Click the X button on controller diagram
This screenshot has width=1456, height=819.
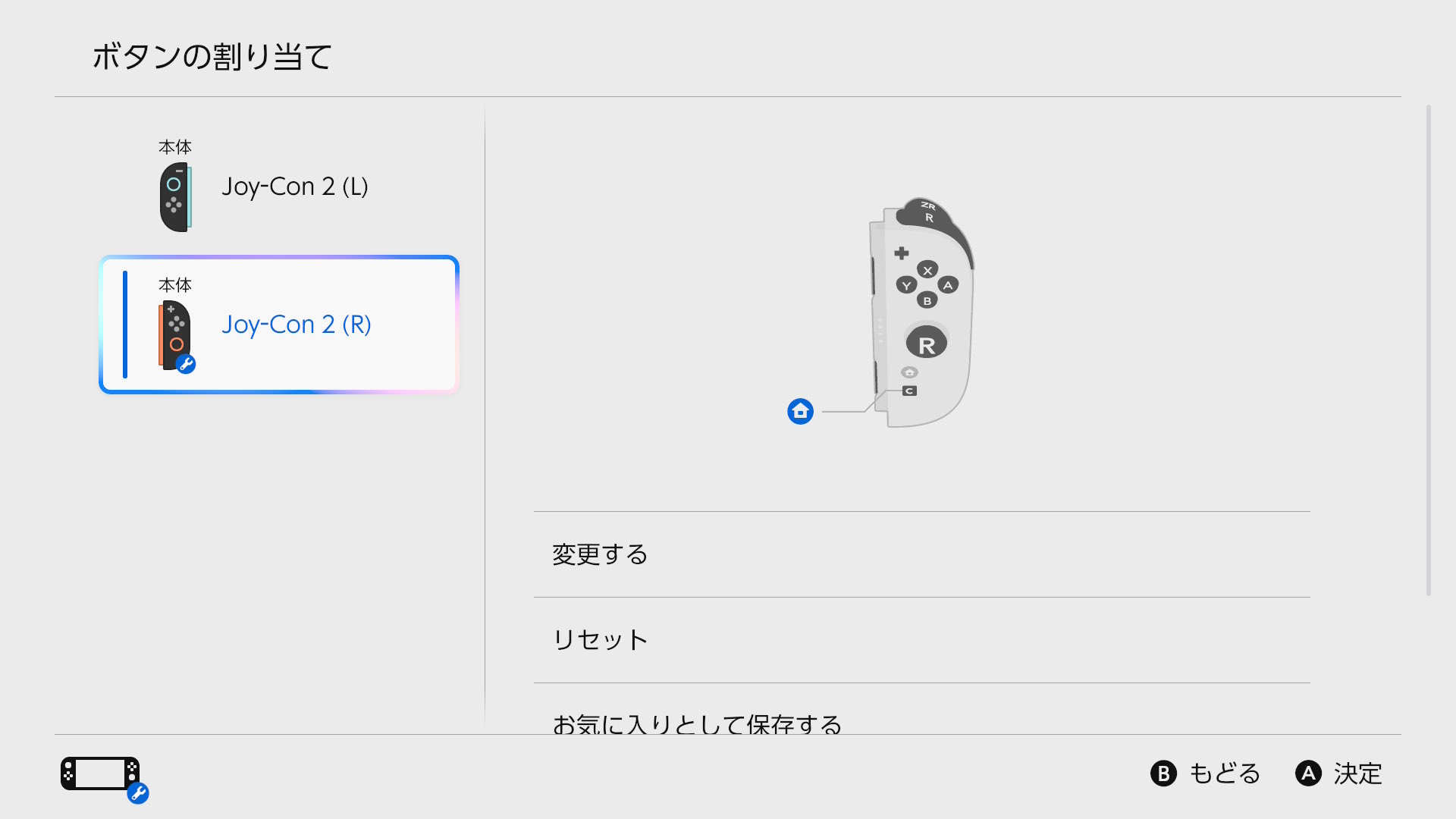tap(927, 270)
